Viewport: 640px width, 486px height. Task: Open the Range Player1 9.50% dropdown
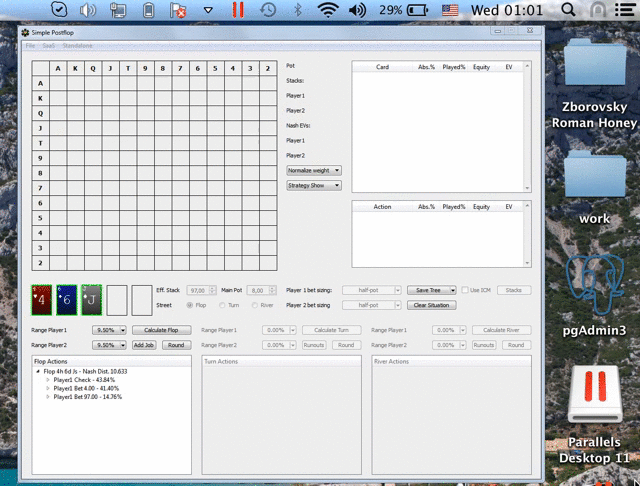point(110,330)
